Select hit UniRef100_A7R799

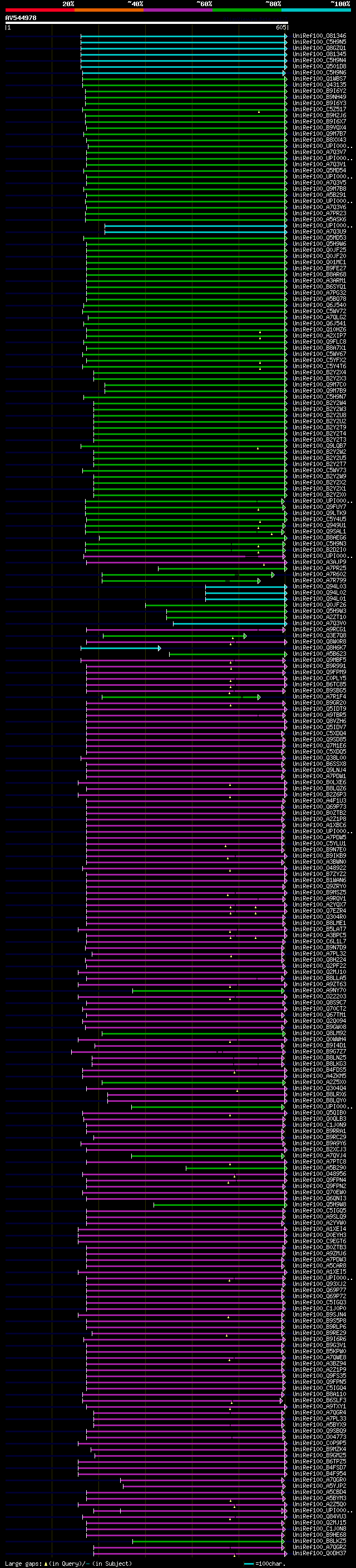click(319, 580)
